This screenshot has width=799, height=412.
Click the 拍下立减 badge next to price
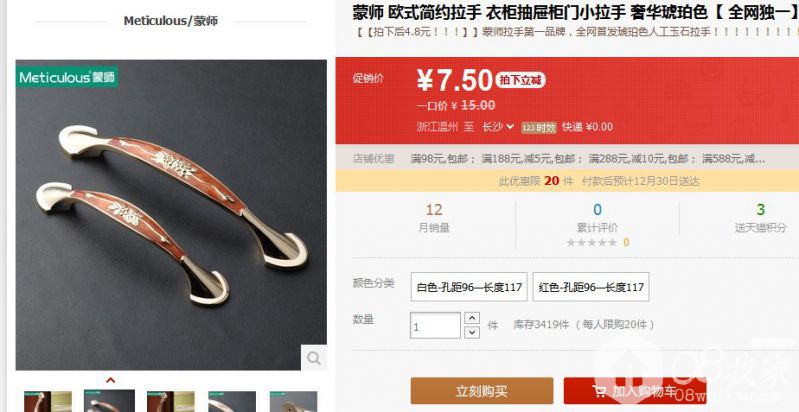tap(520, 80)
